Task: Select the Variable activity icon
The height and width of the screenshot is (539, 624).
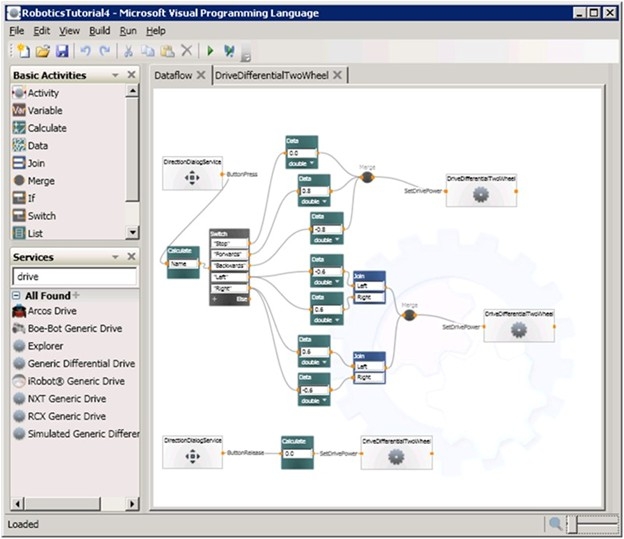Action: [19, 110]
